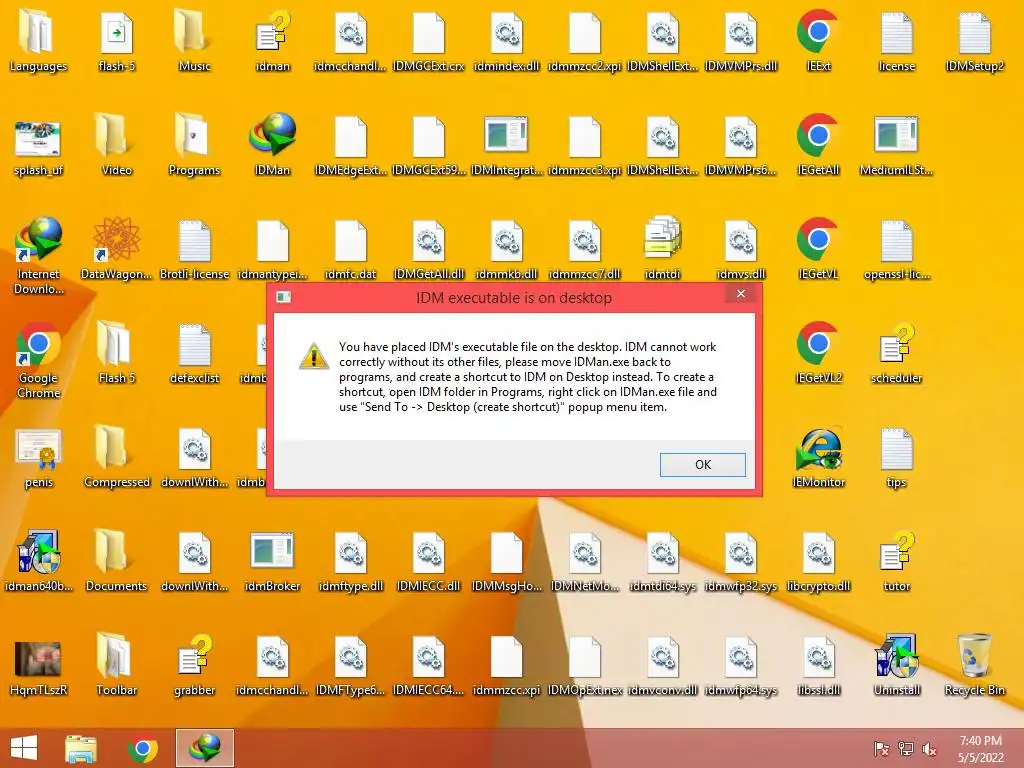Select the IDMIECC.dll file icon
1024x768 pixels.
coord(428,553)
